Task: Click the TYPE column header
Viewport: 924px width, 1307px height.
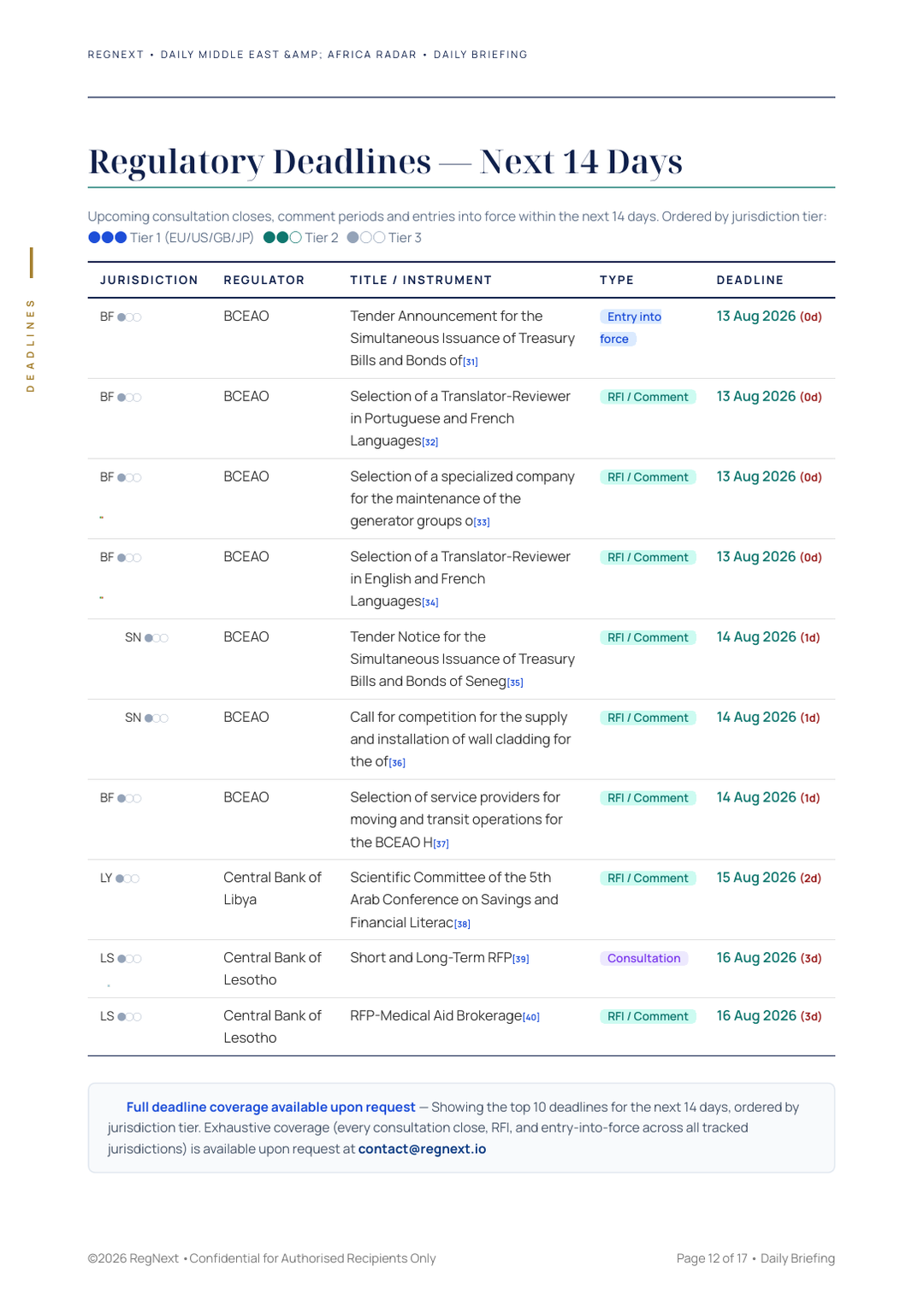Action: (617, 280)
